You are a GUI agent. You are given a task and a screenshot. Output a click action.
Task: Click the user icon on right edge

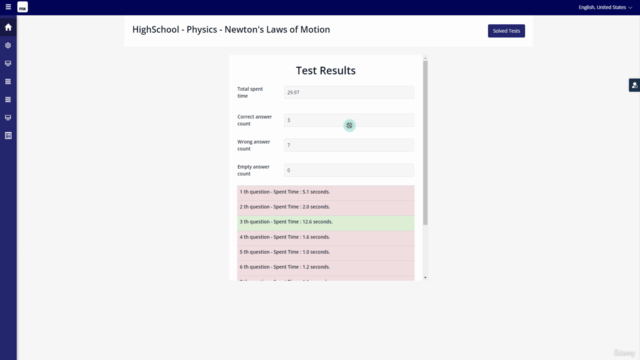634,85
